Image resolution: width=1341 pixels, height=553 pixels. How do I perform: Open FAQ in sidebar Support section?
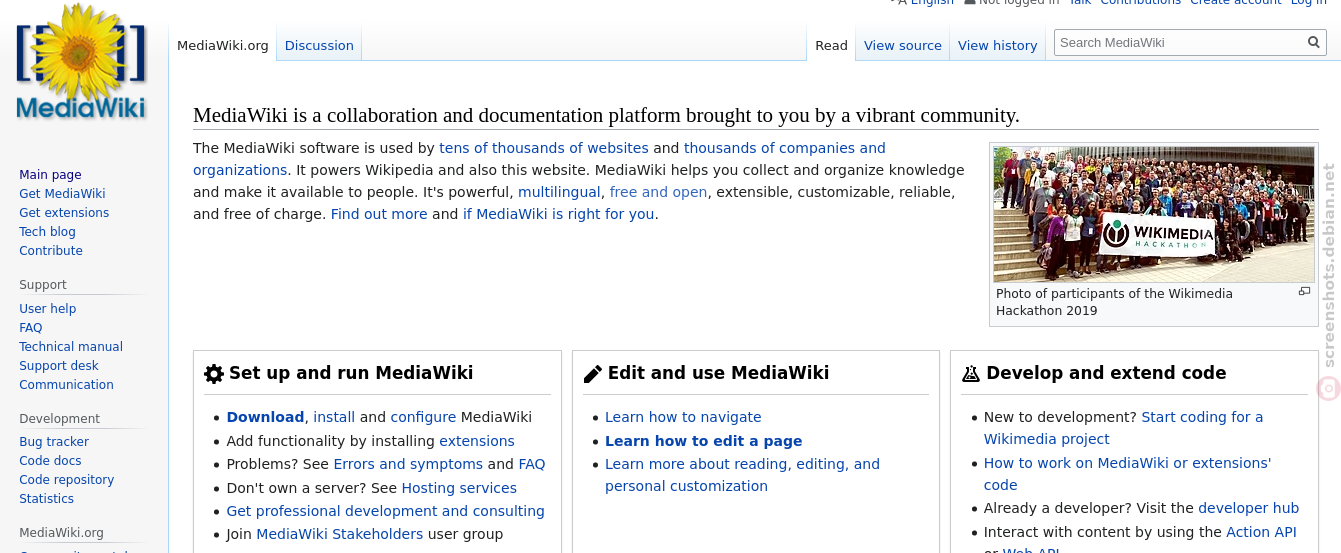pos(31,328)
